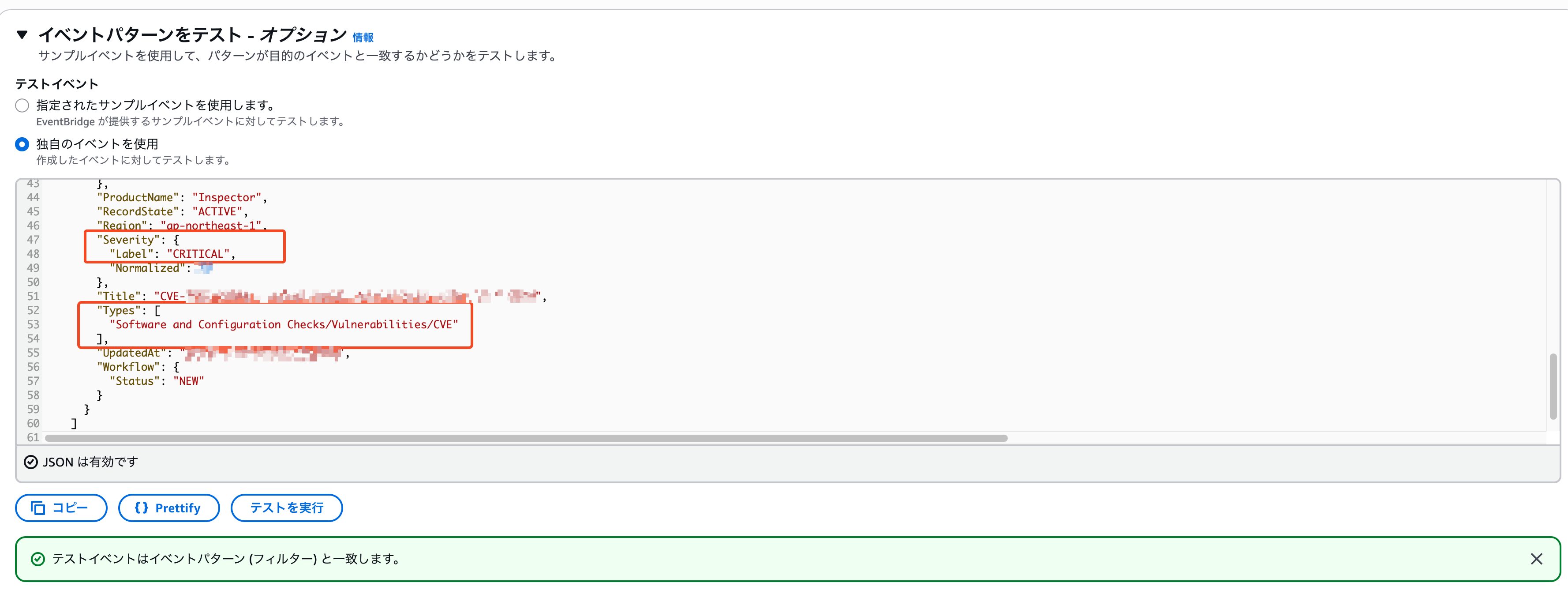Select 独自のイベントを使用 radio button
Screen dimensions: 1568x594
22,144
